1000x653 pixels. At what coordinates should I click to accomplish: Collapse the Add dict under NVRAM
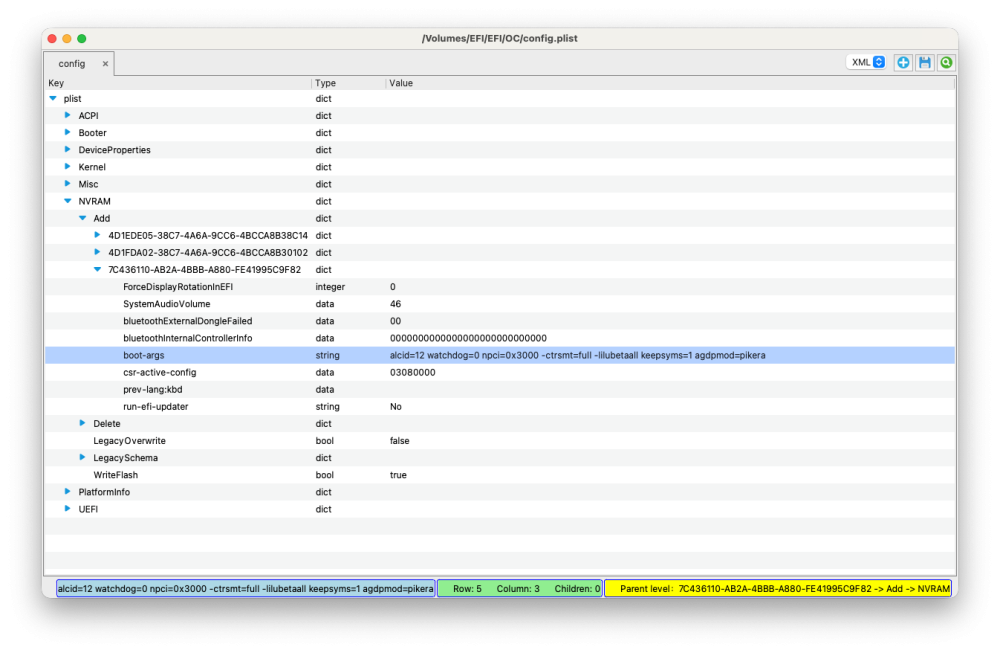point(82,218)
